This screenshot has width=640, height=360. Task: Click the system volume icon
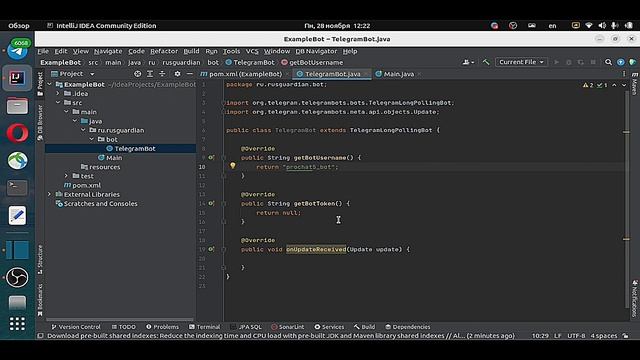click(602, 25)
